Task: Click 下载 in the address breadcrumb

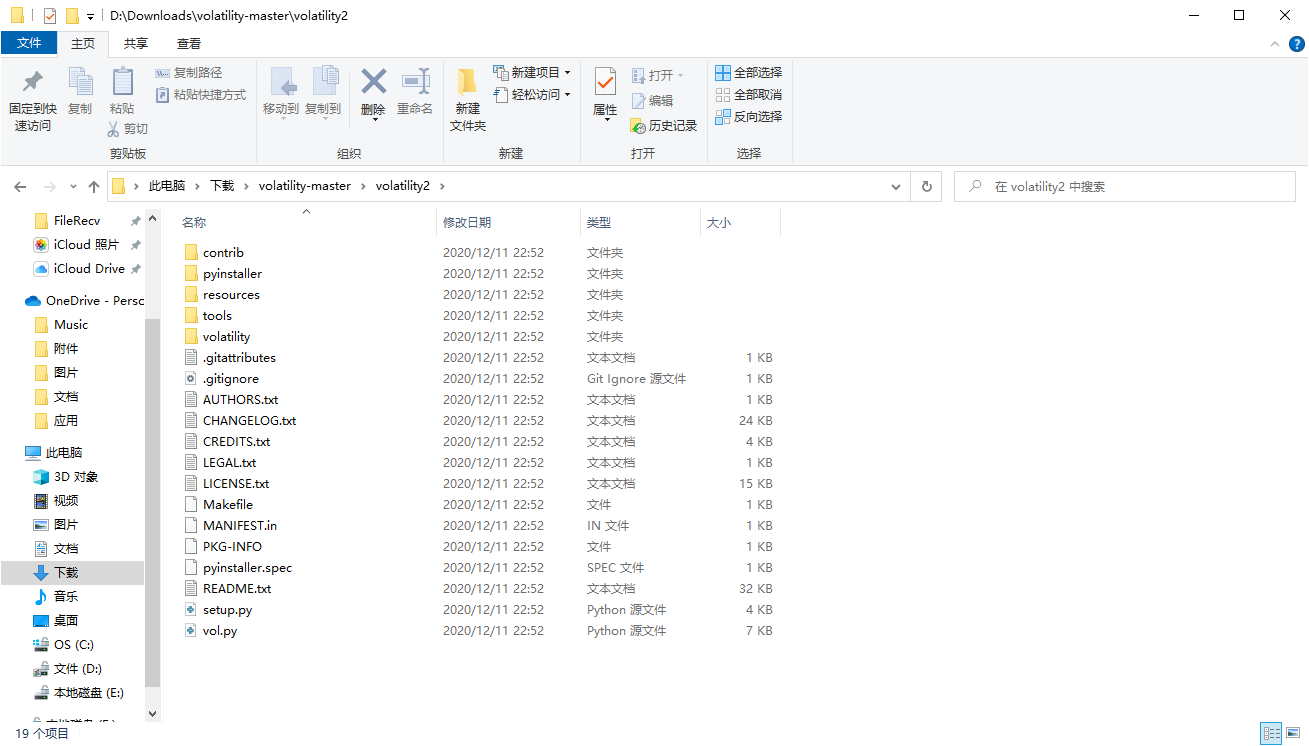Action: [222, 186]
